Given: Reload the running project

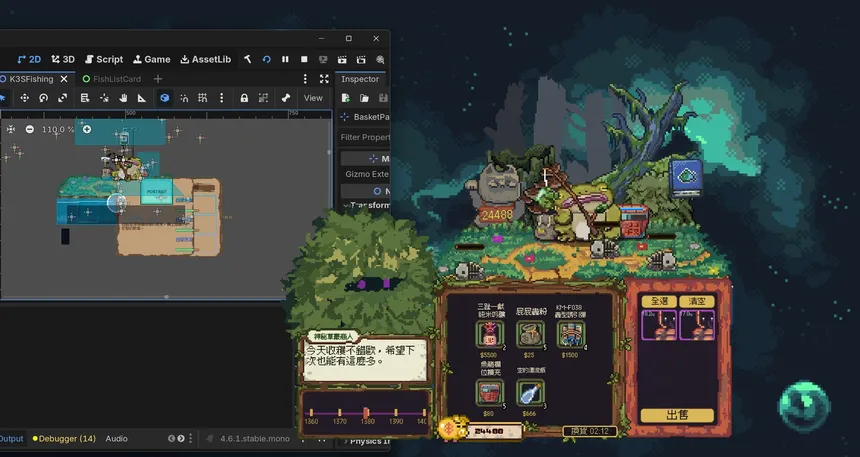Looking at the screenshot, I should (267, 59).
